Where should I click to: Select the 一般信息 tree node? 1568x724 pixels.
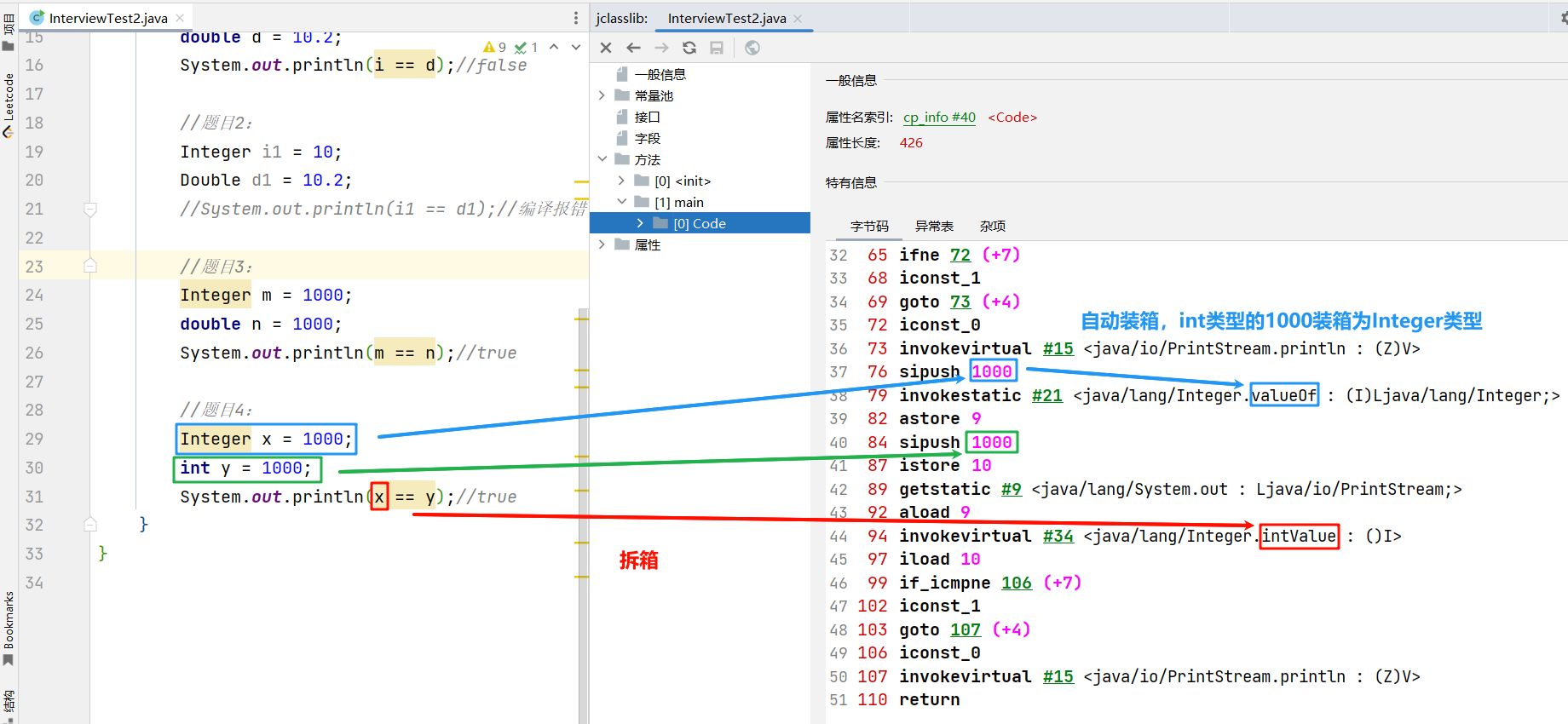click(652, 74)
